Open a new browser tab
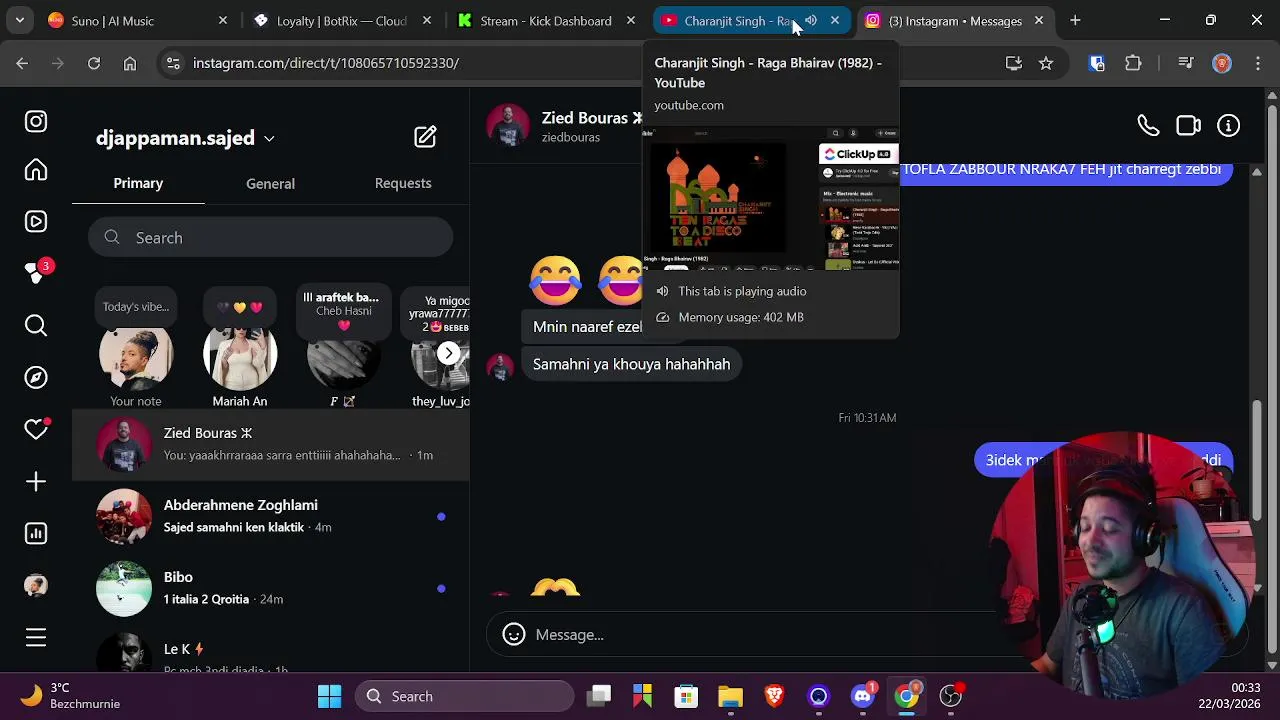The height and width of the screenshot is (720, 1280). [x=1075, y=20]
